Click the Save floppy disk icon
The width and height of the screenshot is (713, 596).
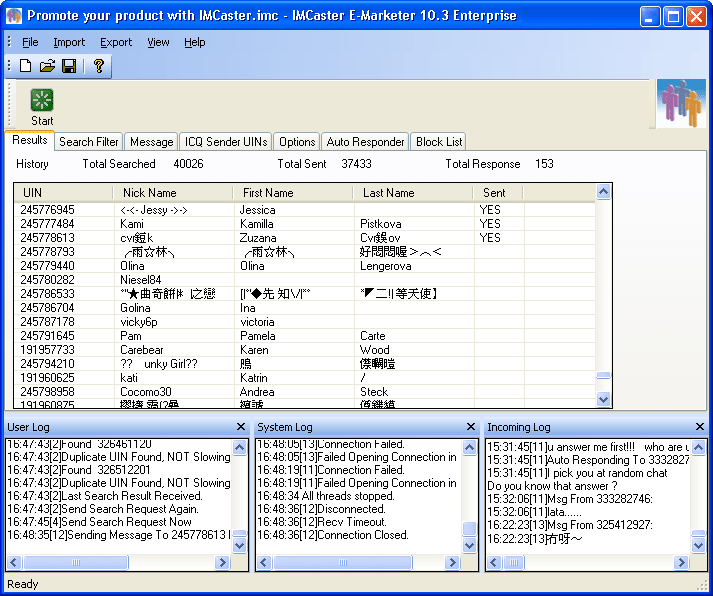click(x=69, y=66)
